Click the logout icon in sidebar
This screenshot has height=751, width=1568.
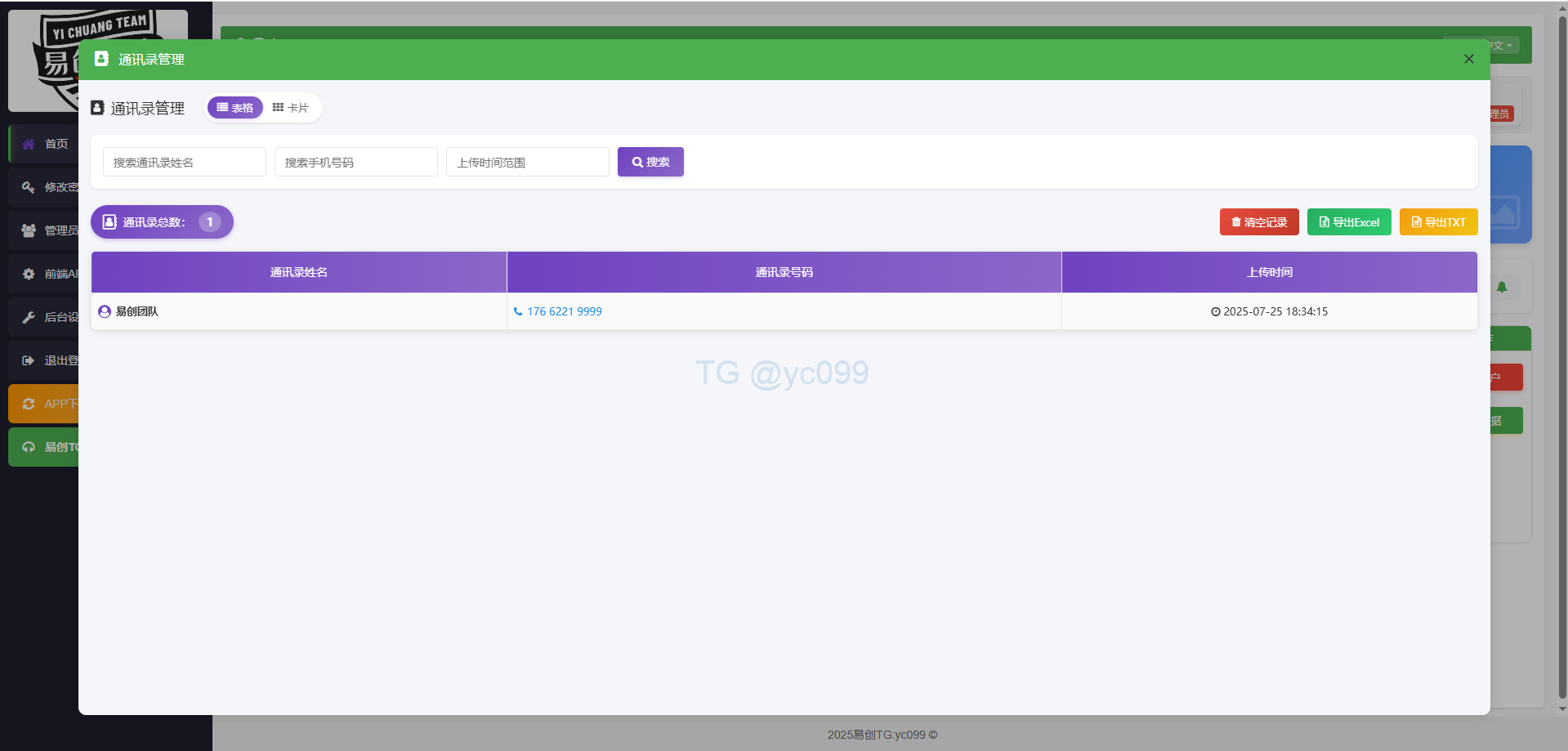point(29,360)
